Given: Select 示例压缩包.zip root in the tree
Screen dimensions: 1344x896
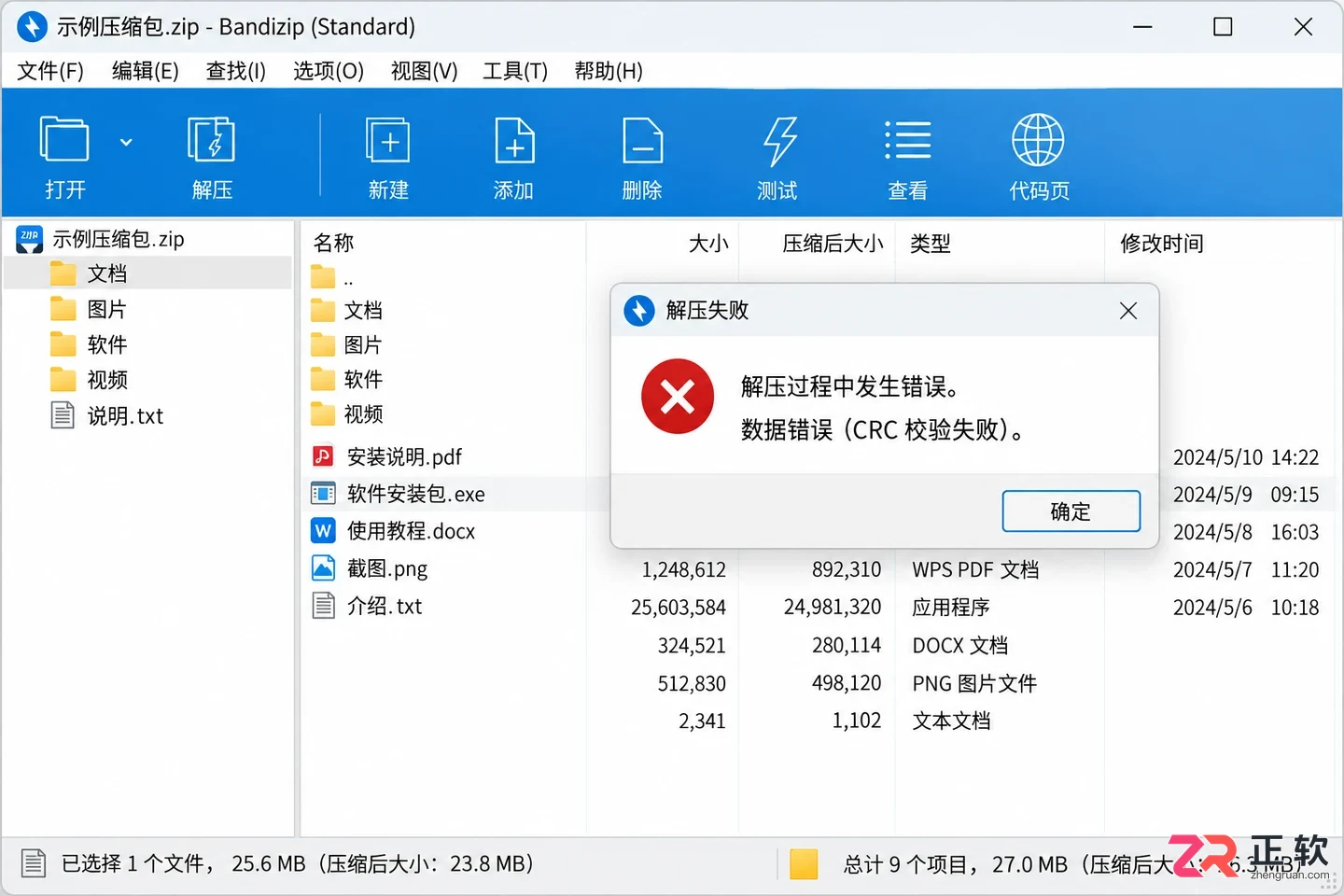Looking at the screenshot, I should click(118, 239).
